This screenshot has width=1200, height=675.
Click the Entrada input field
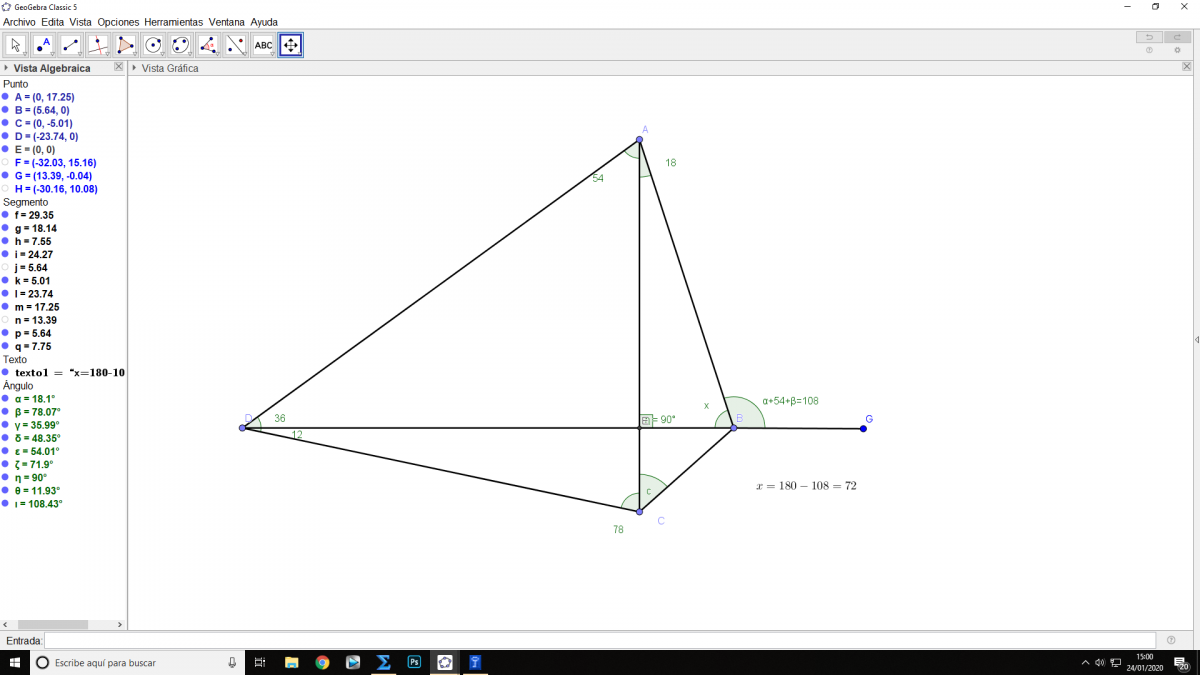click(600, 640)
